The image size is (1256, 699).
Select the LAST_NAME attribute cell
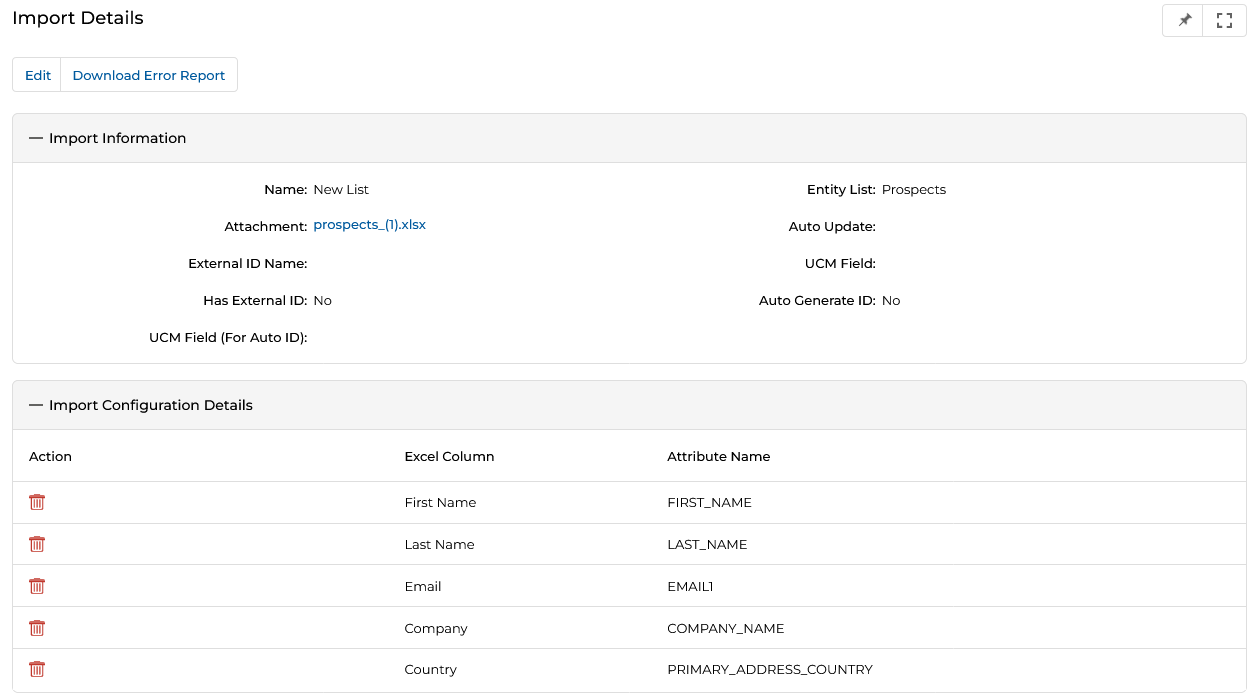(707, 544)
